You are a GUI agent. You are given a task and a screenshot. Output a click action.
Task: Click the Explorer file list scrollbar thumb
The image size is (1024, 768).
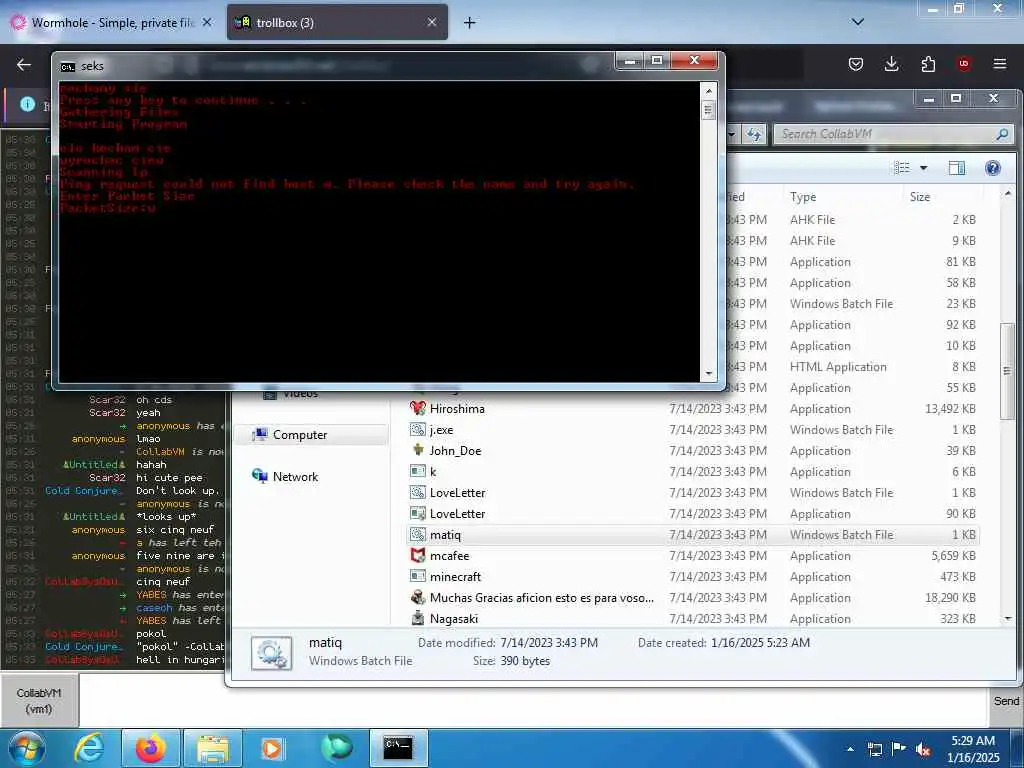pos(1007,371)
